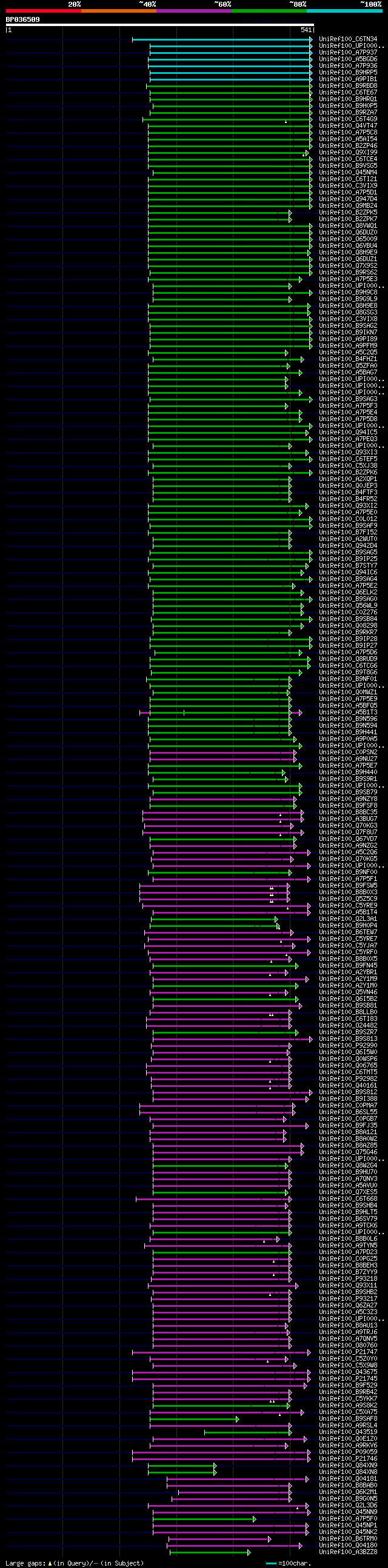The height and width of the screenshot is (1568, 388).
Task: Select hit label UniRef100_A5B1T3
Action: pyautogui.click(x=348, y=713)
